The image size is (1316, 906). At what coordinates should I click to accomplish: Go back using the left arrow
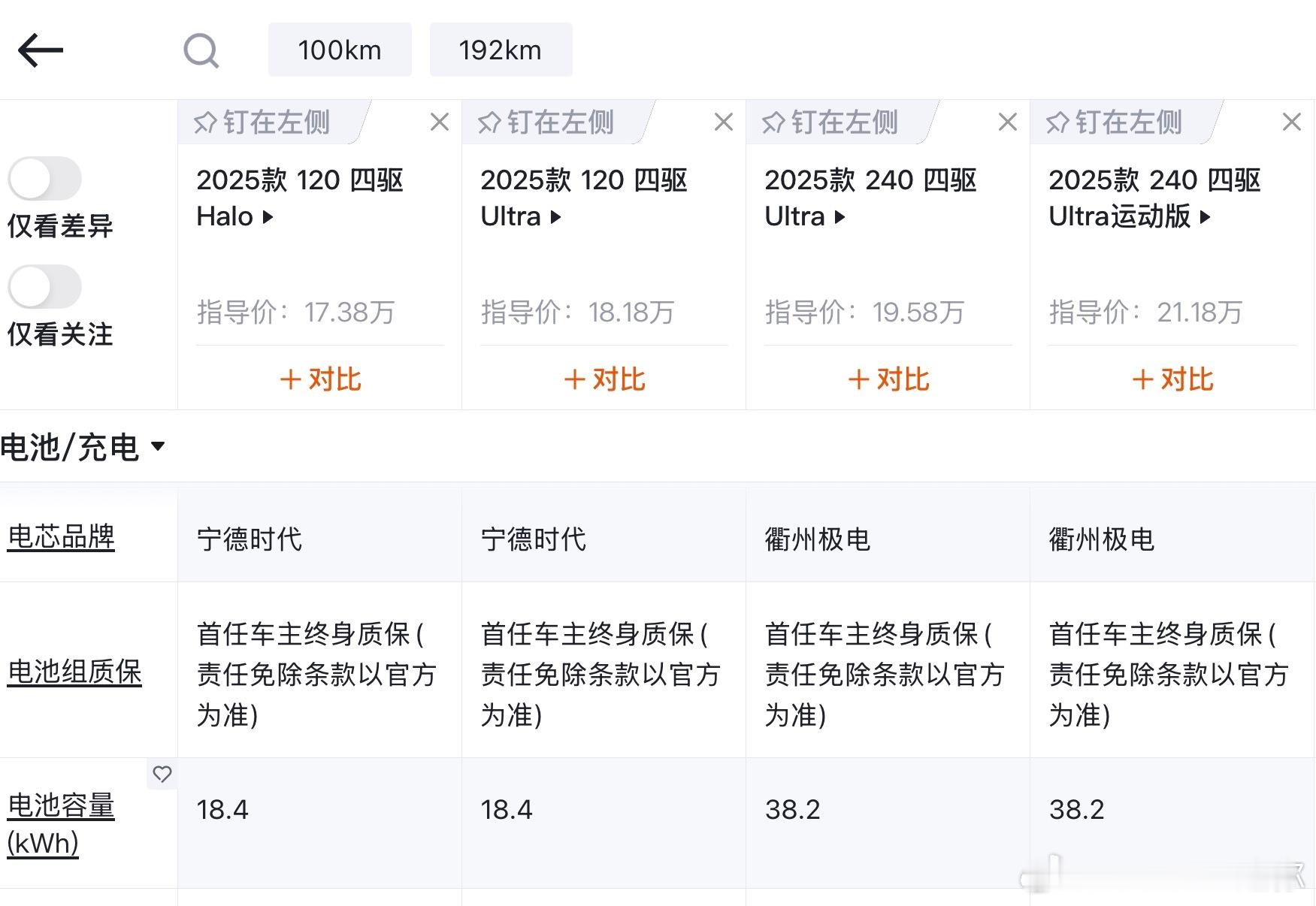41,50
